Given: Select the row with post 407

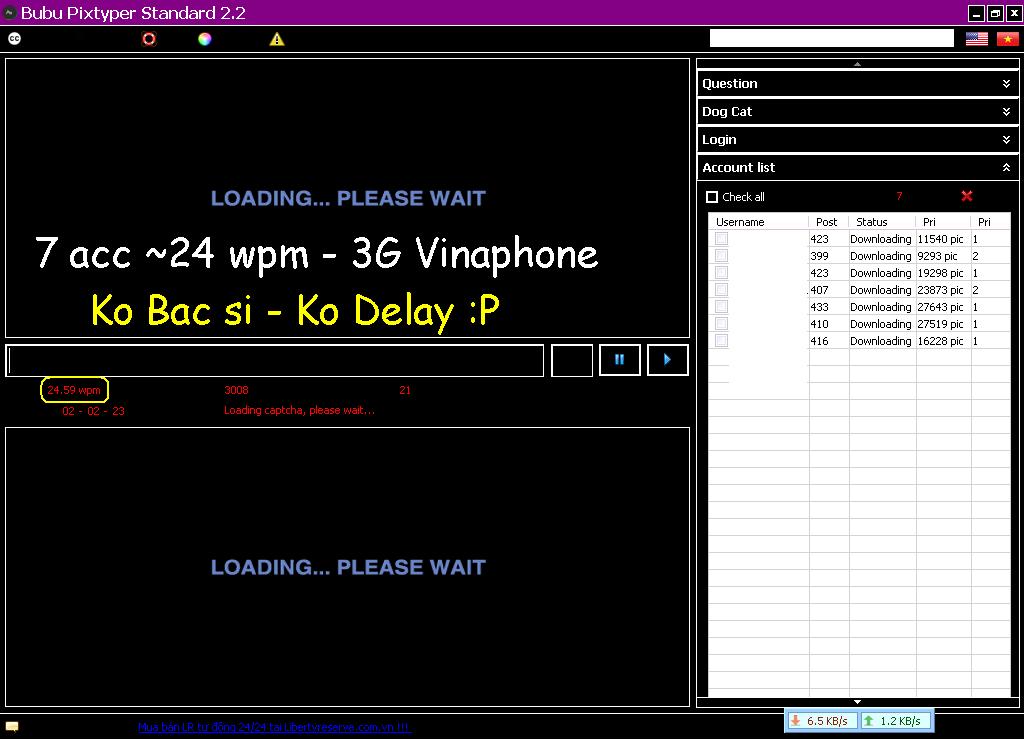Looking at the screenshot, I should (859, 290).
